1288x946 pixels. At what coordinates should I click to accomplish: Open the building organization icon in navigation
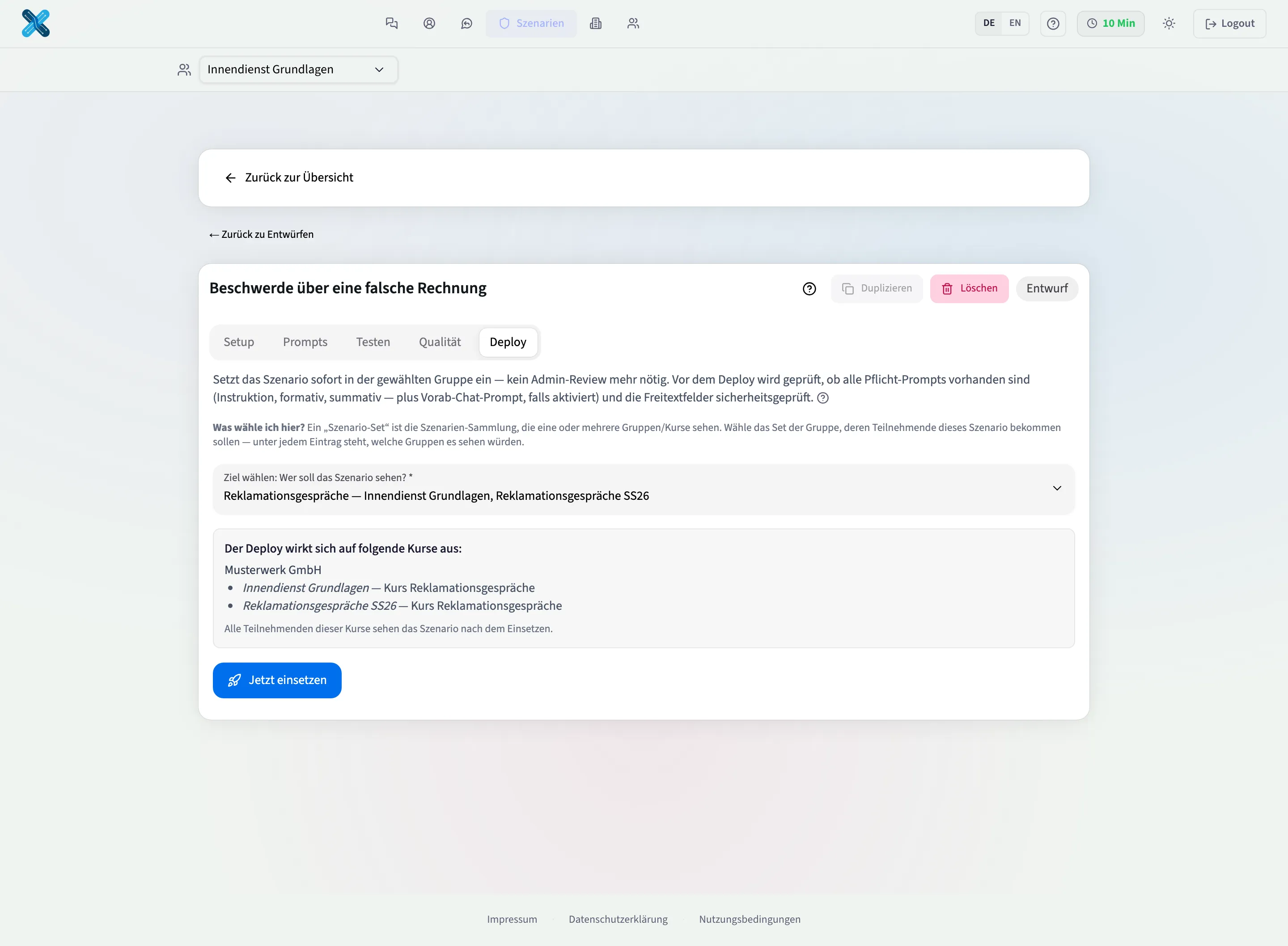pos(596,24)
